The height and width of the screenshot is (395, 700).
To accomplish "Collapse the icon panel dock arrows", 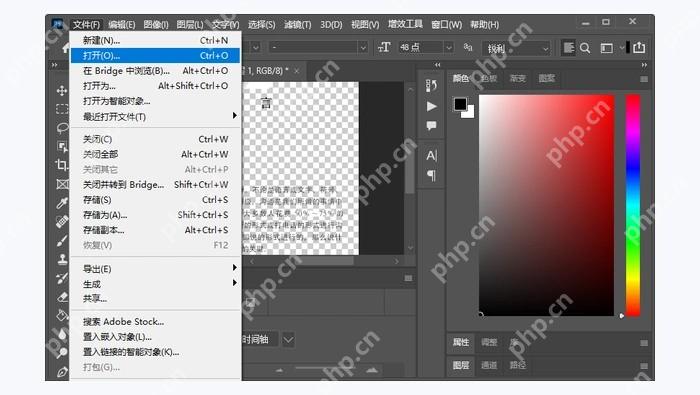I will [x=438, y=65].
